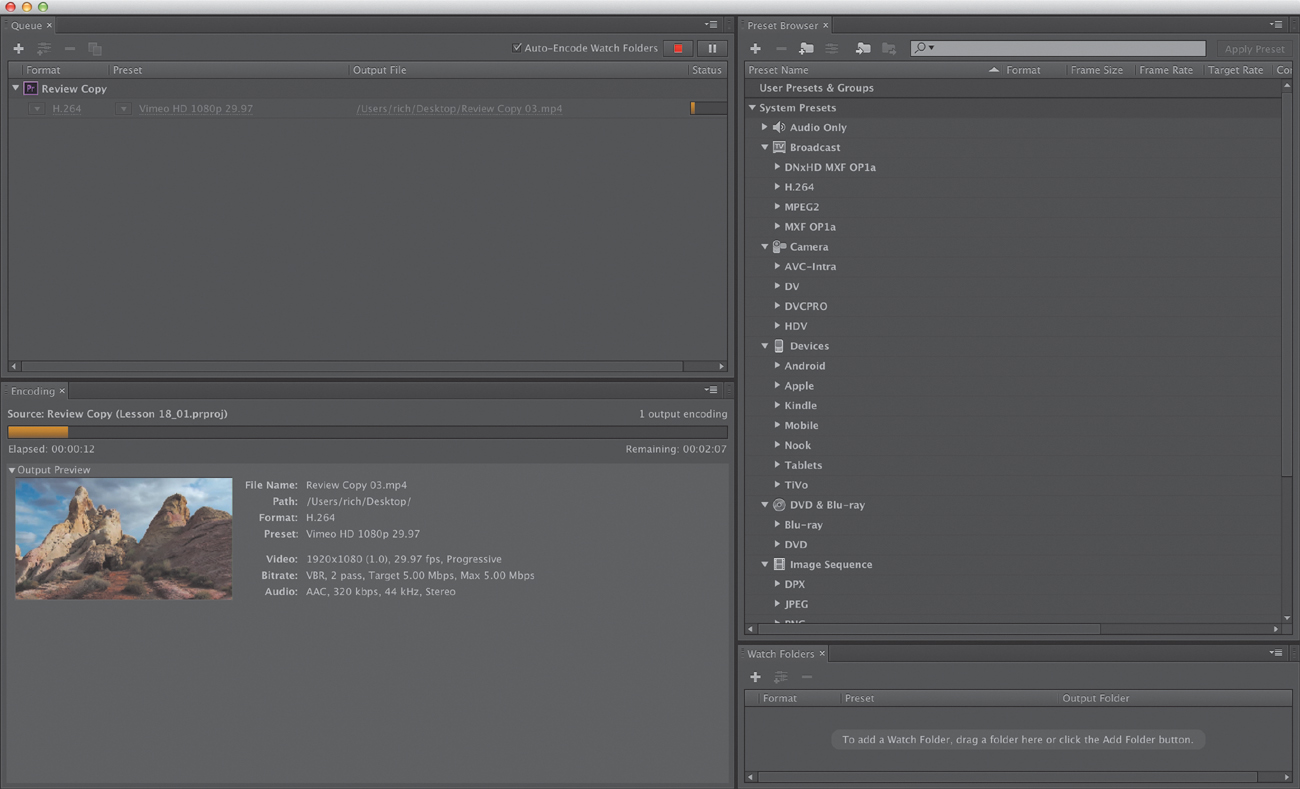Click the Camera category icon
Screen dimensions: 1300x789
pos(779,246)
